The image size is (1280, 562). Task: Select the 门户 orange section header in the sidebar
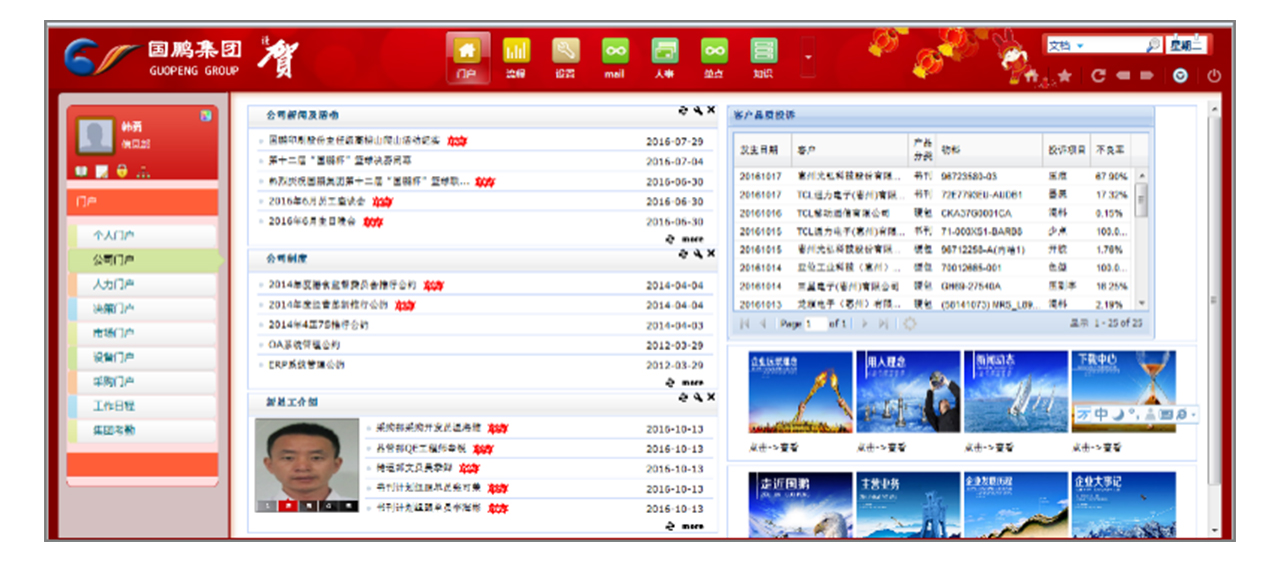pyautogui.click(x=141, y=202)
